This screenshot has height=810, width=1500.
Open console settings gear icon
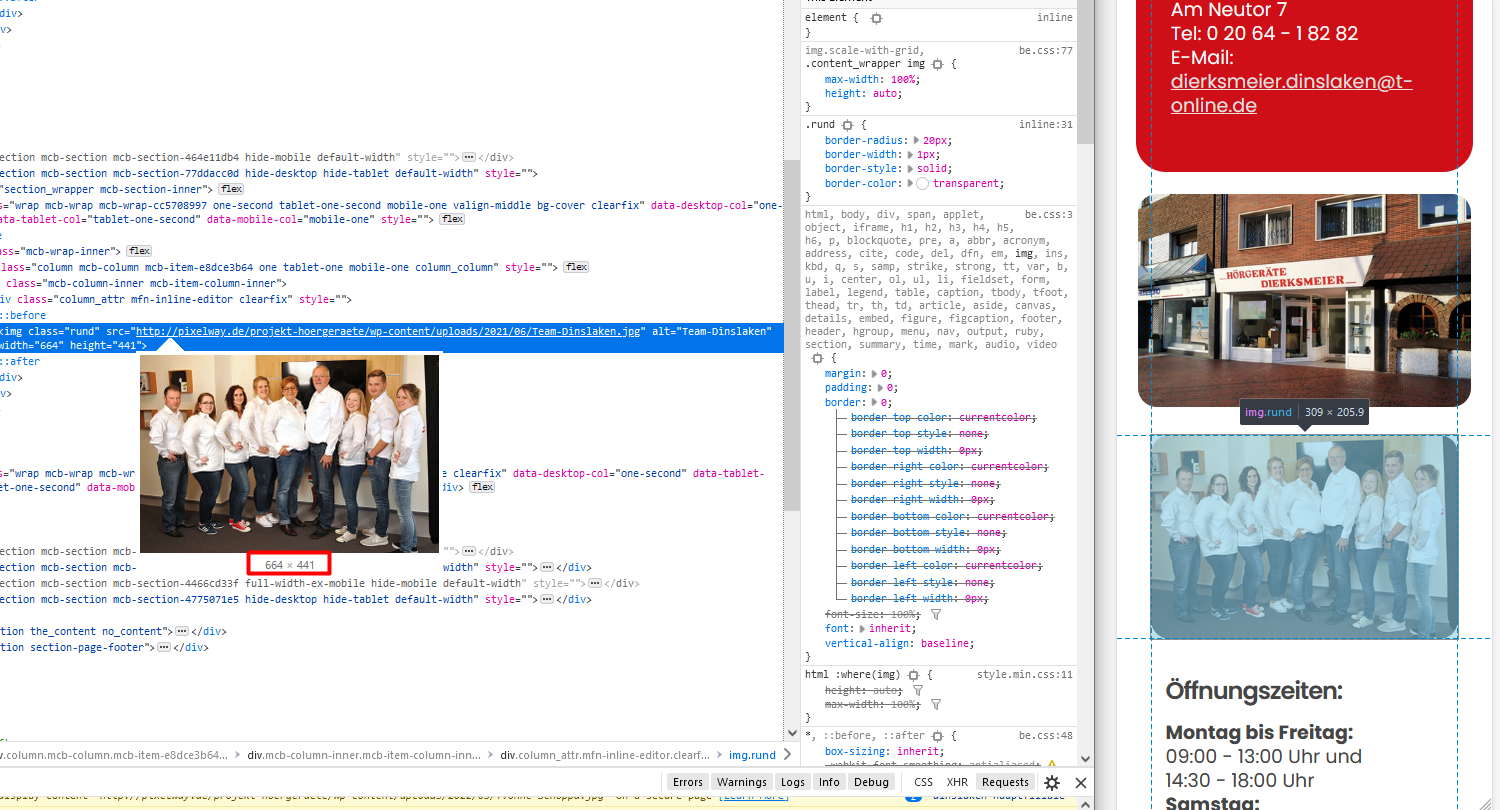coord(1052,782)
